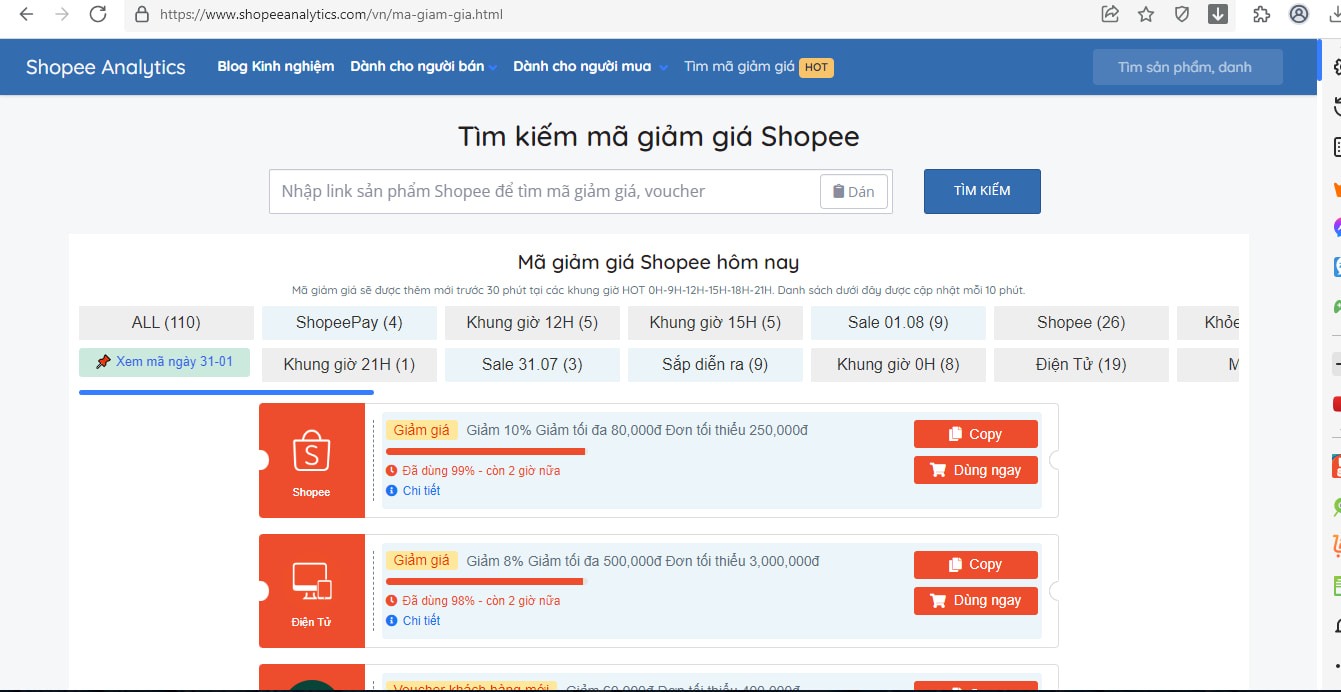Open the browser extensions puzzle icon
1341x692 pixels.
1261,14
